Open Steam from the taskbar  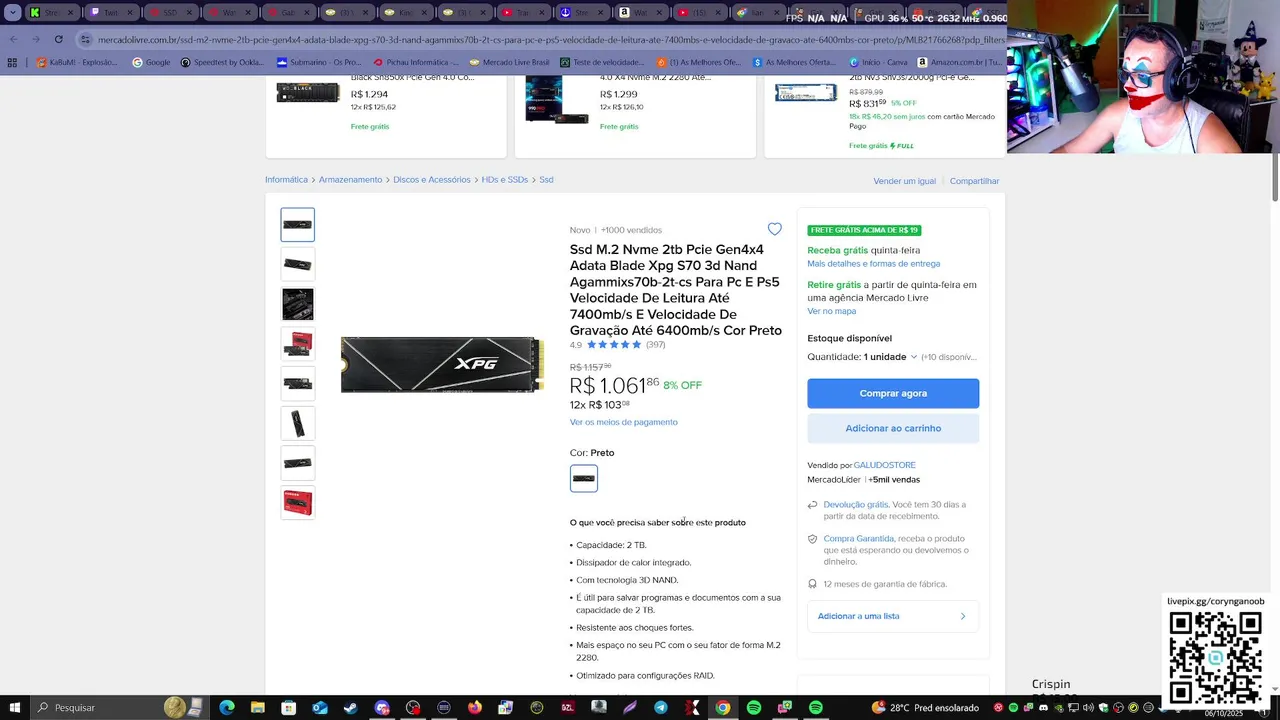coord(351,707)
